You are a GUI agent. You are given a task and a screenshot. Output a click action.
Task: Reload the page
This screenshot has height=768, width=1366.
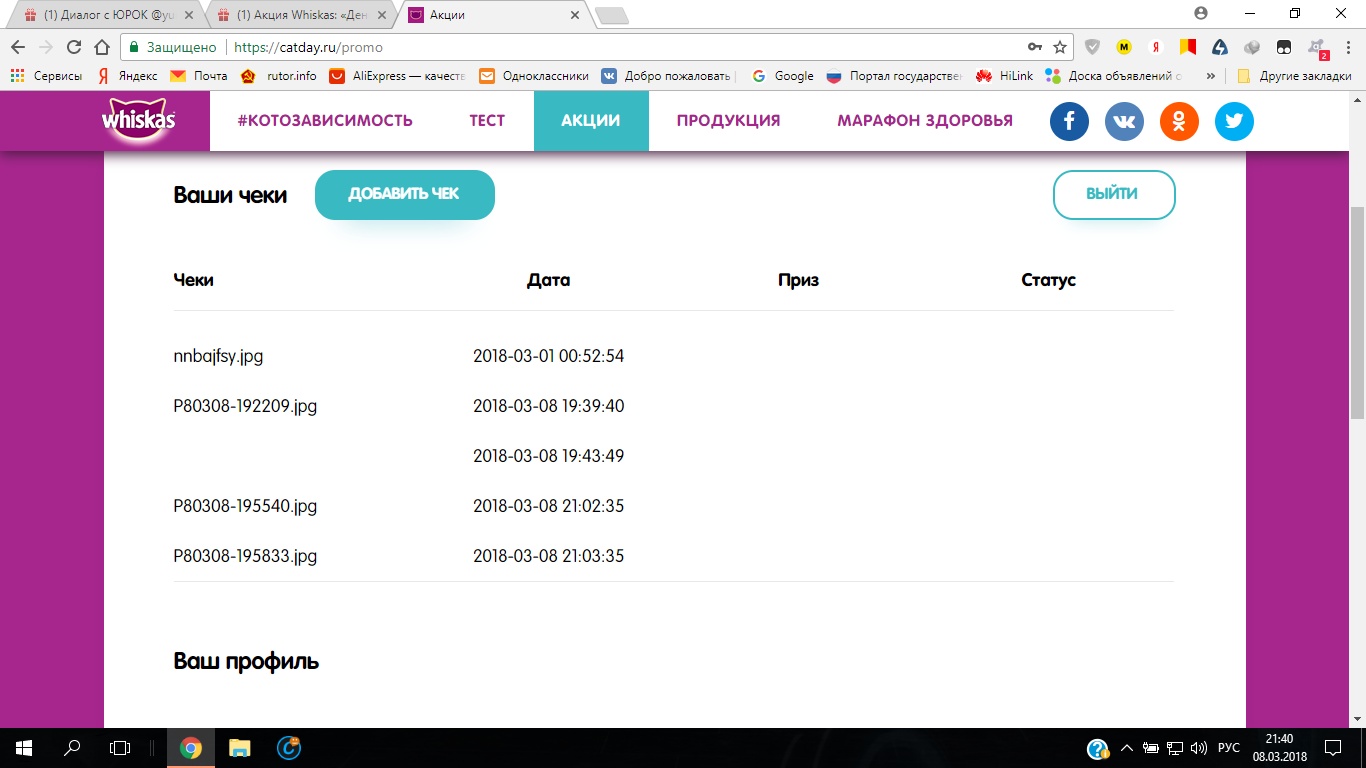73,47
